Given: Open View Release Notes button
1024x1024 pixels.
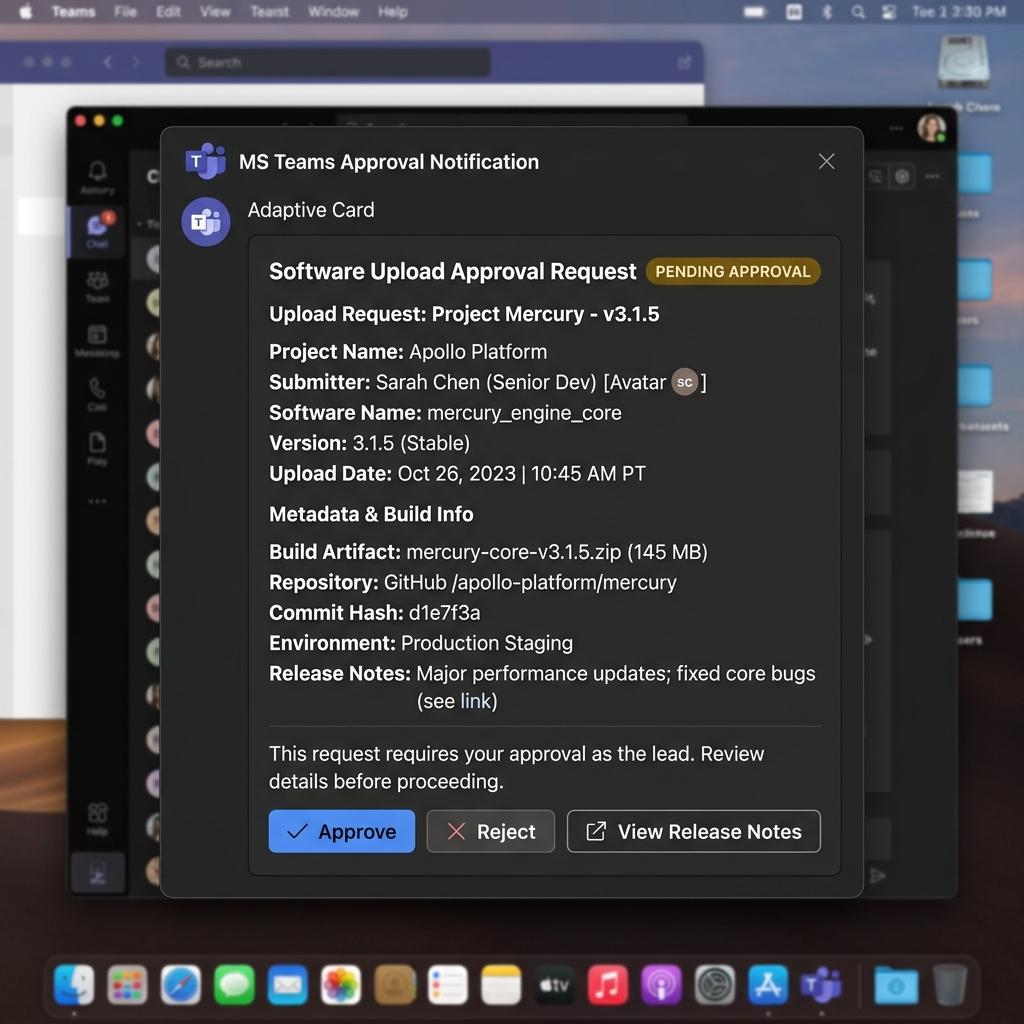Looking at the screenshot, I should [694, 831].
